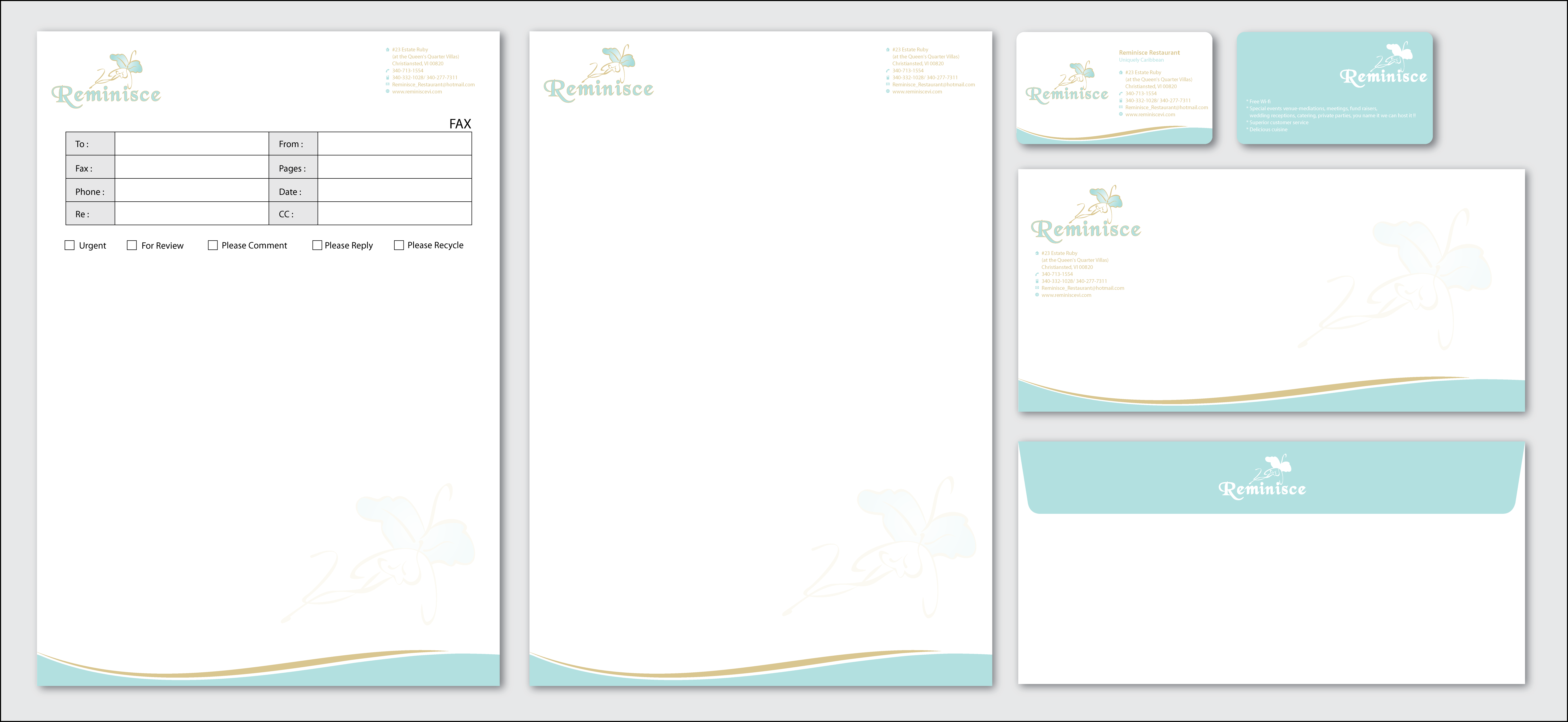Click the email address on the envelope front

pyautogui.click(x=1082, y=288)
